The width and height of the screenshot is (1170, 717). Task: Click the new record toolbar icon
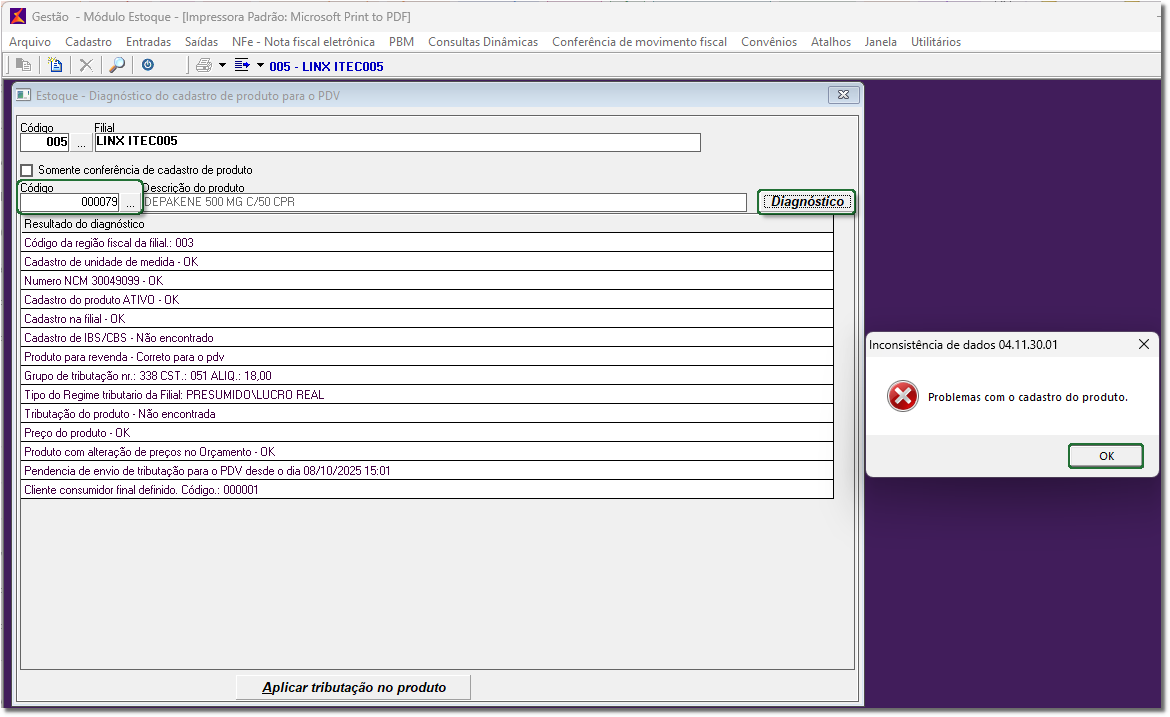click(54, 66)
